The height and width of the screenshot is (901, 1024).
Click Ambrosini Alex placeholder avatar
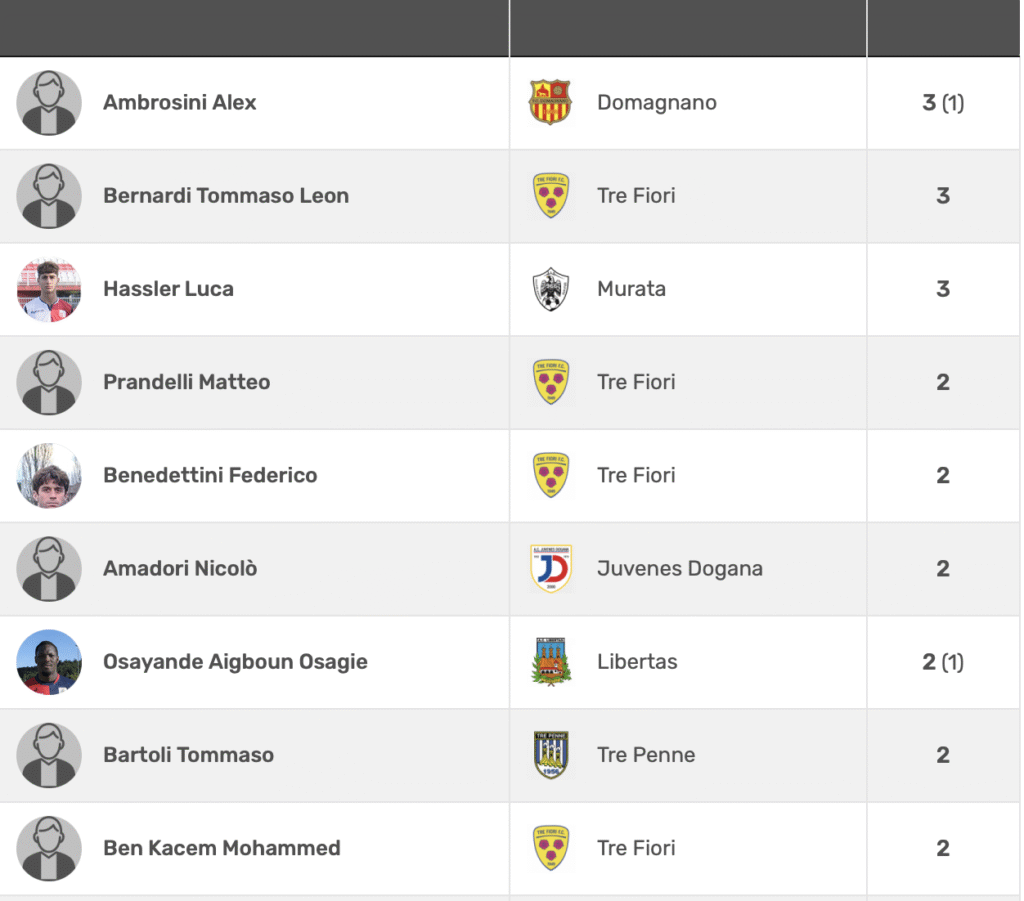(x=49, y=103)
